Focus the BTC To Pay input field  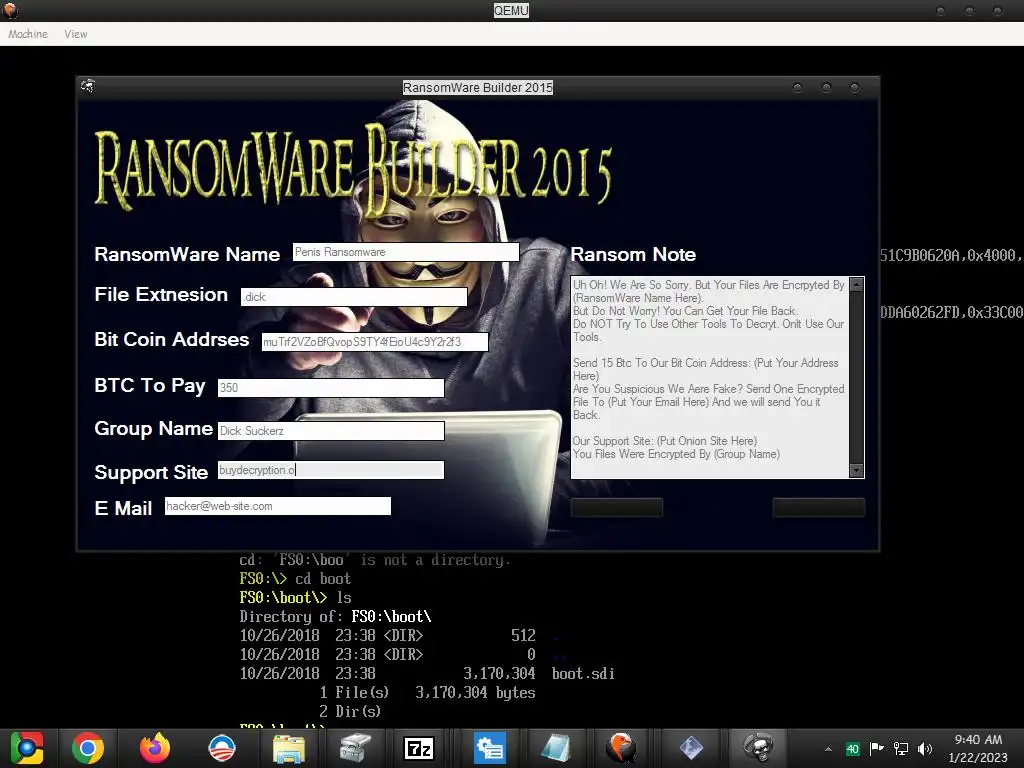(331, 387)
